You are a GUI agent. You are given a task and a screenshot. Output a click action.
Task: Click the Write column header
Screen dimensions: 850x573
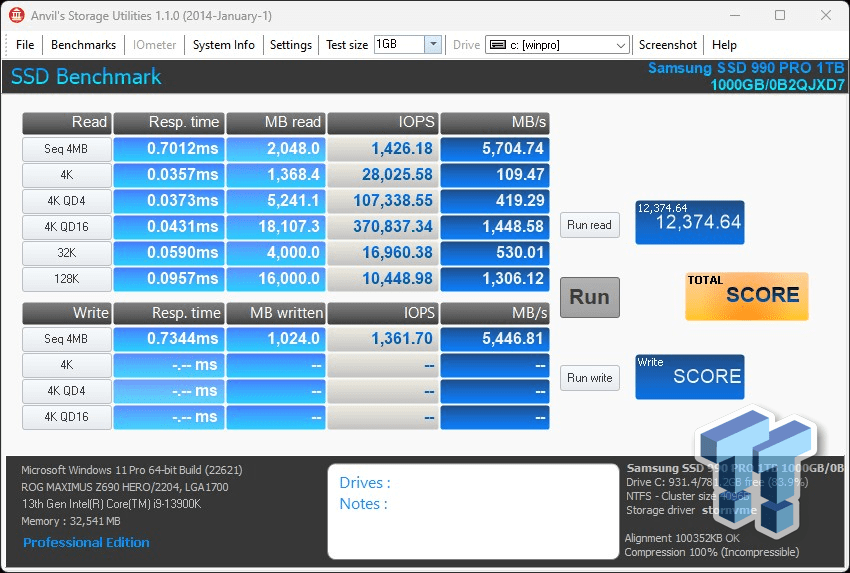[67, 313]
